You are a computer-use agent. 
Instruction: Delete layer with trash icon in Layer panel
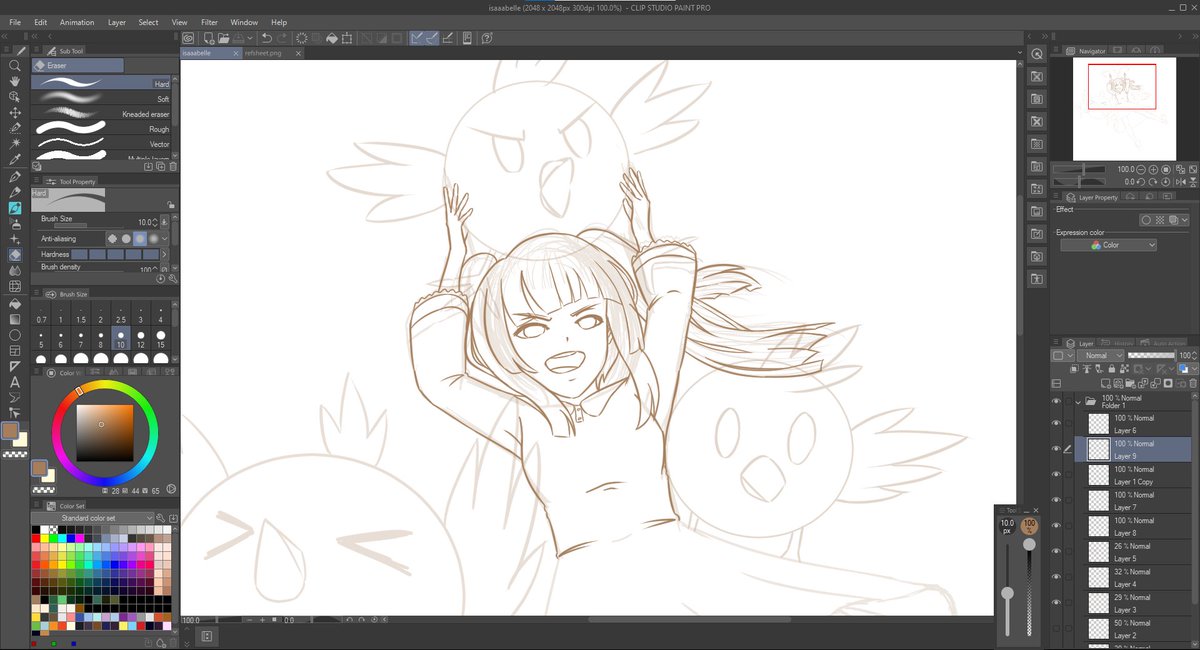coord(1192,385)
